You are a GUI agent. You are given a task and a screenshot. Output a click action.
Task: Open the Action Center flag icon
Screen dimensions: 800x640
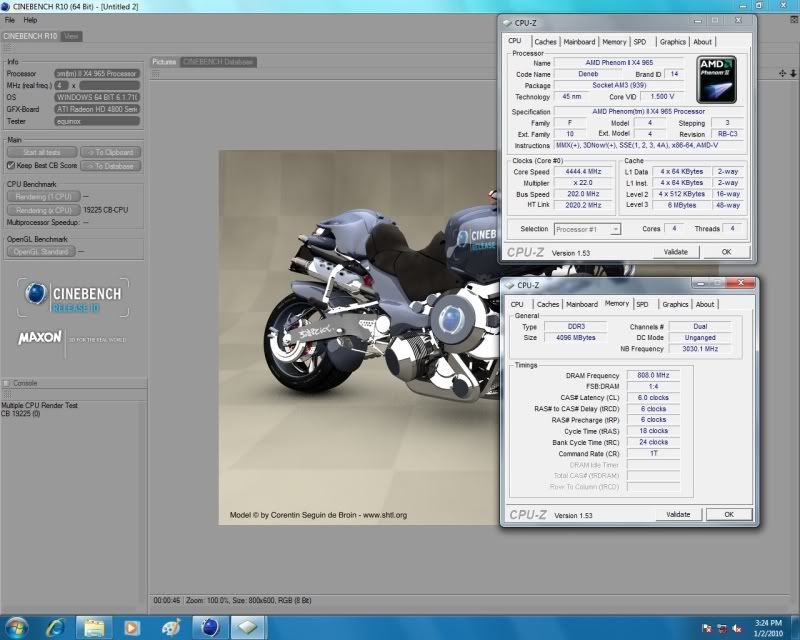(707, 628)
